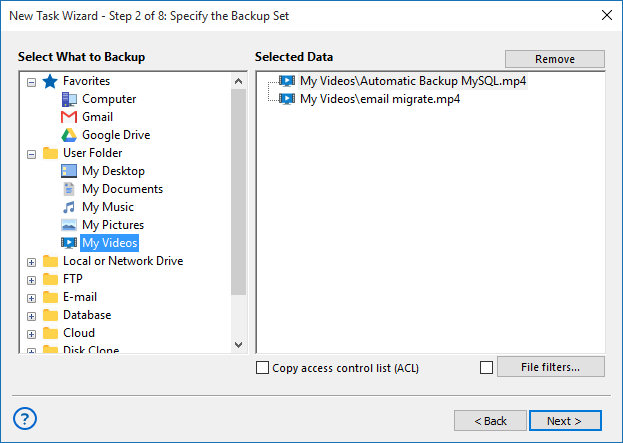Select the User Folder label

93,153
